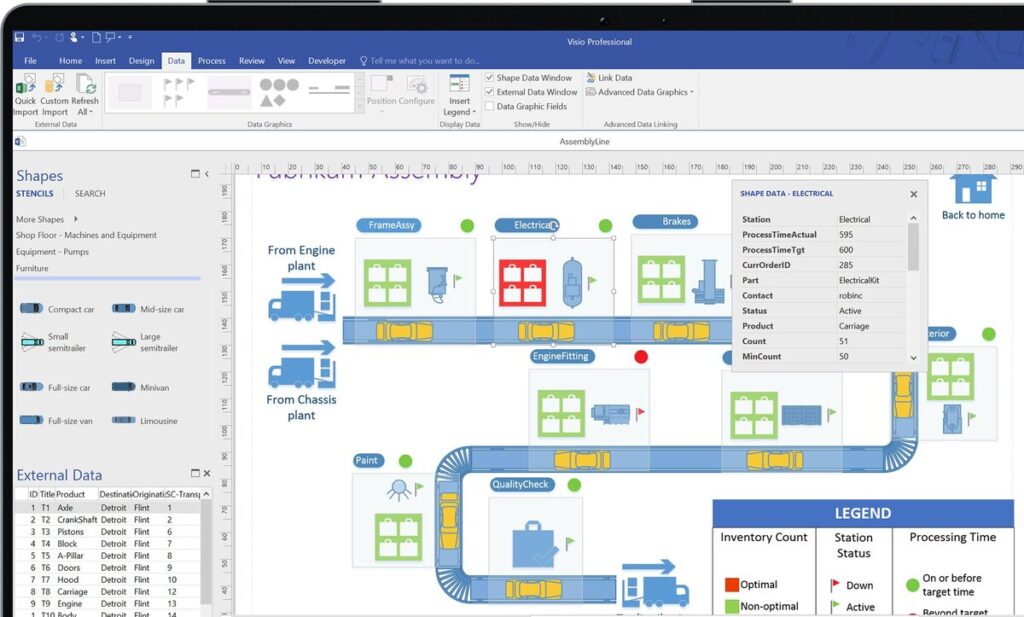The width and height of the screenshot is (1024, 617).
Task: Expand the More Shapes menu
Action: 48,218
